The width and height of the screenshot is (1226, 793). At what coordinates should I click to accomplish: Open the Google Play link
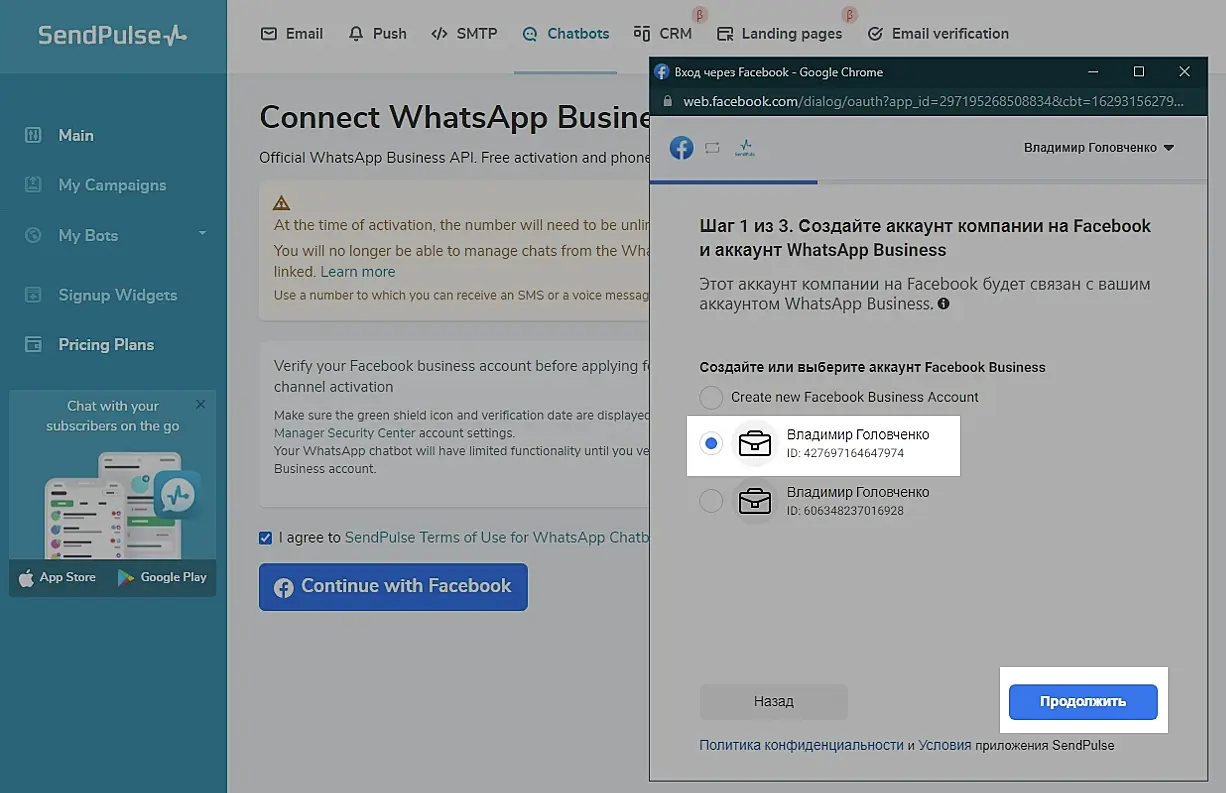point(162,577)
